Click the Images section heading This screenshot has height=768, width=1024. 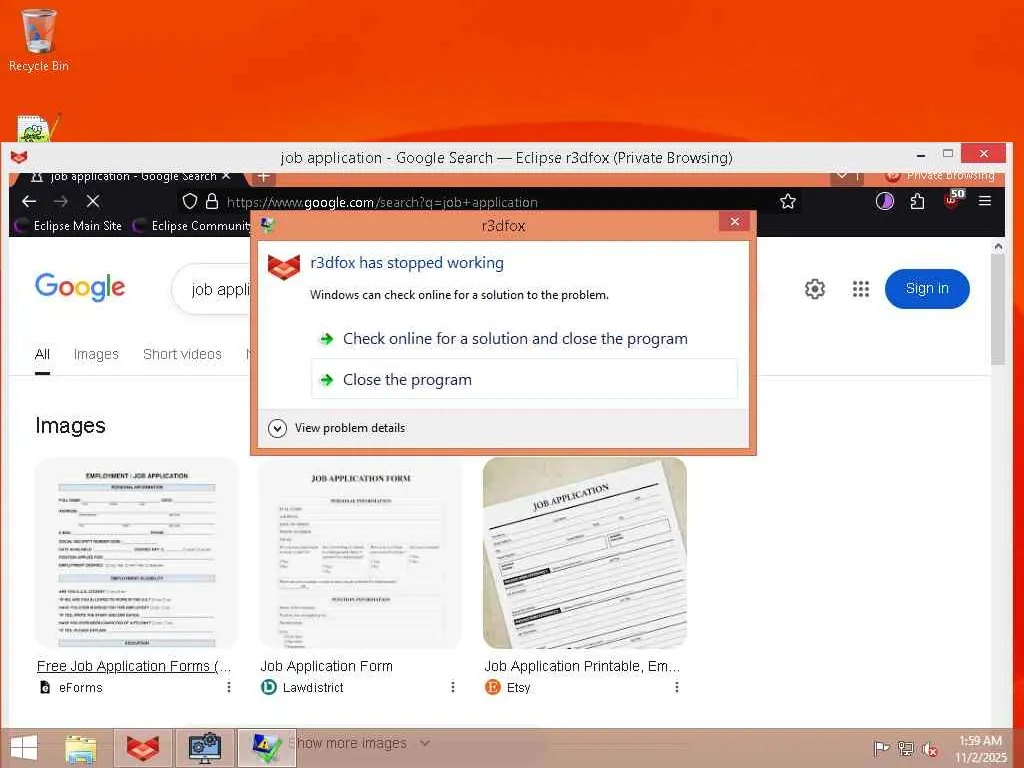(71, 426)
